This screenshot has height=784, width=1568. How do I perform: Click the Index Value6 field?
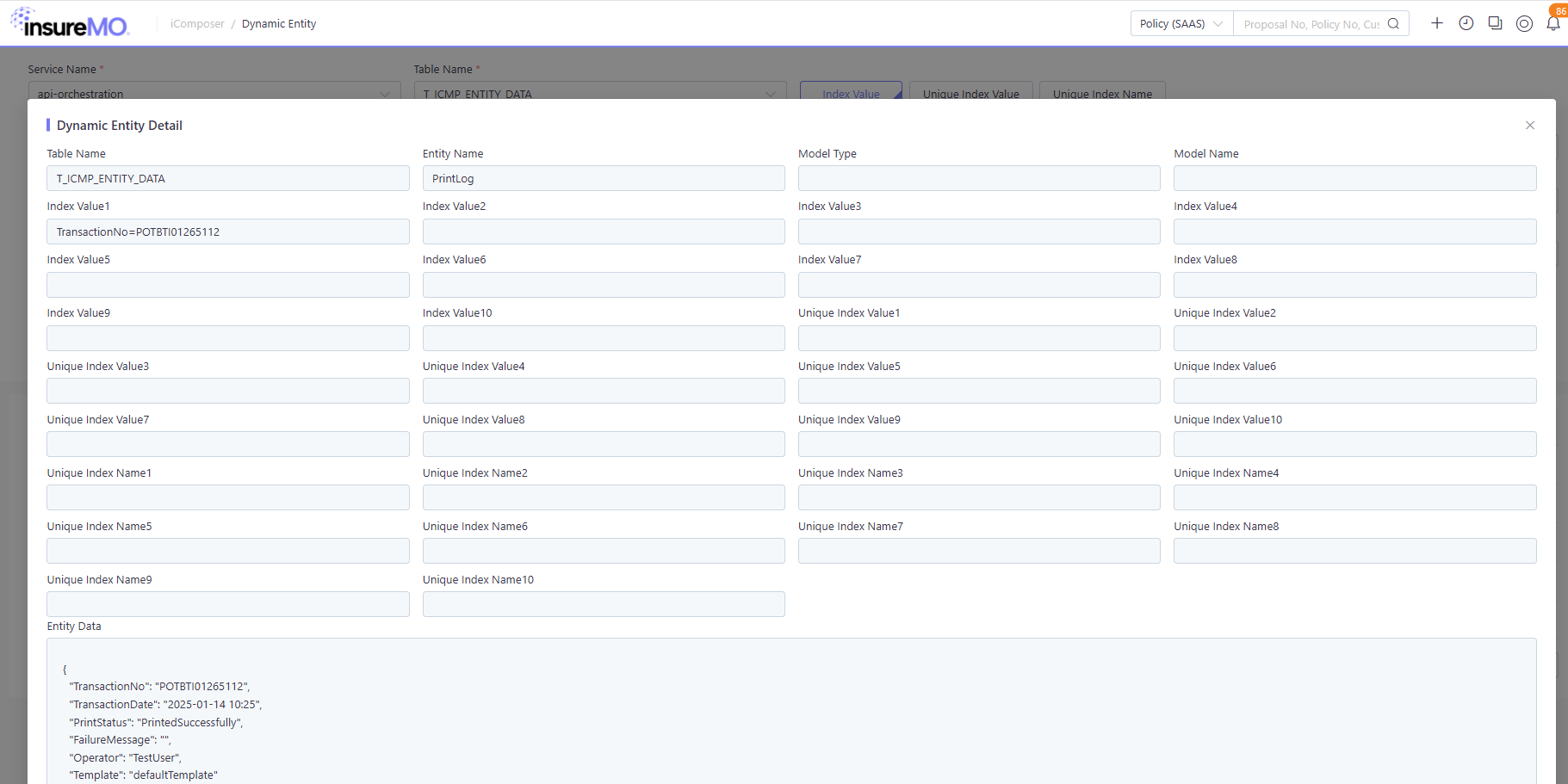pos(604,285)
